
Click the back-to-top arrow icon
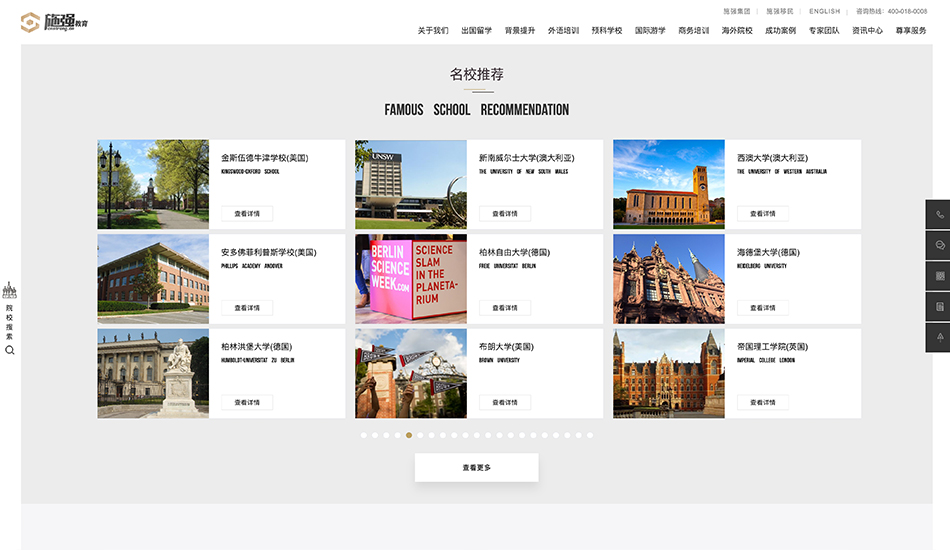coord(939,338)
